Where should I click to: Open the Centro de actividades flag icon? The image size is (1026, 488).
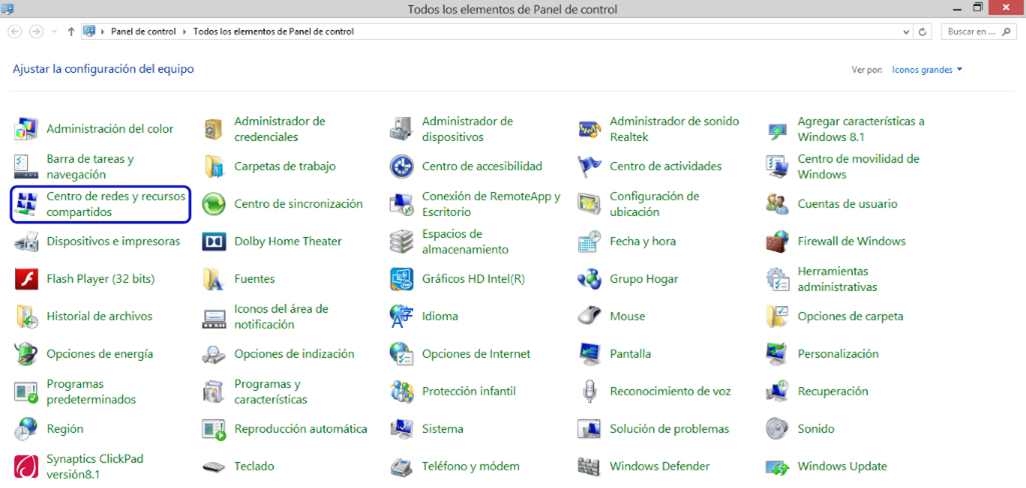(589, 167)
